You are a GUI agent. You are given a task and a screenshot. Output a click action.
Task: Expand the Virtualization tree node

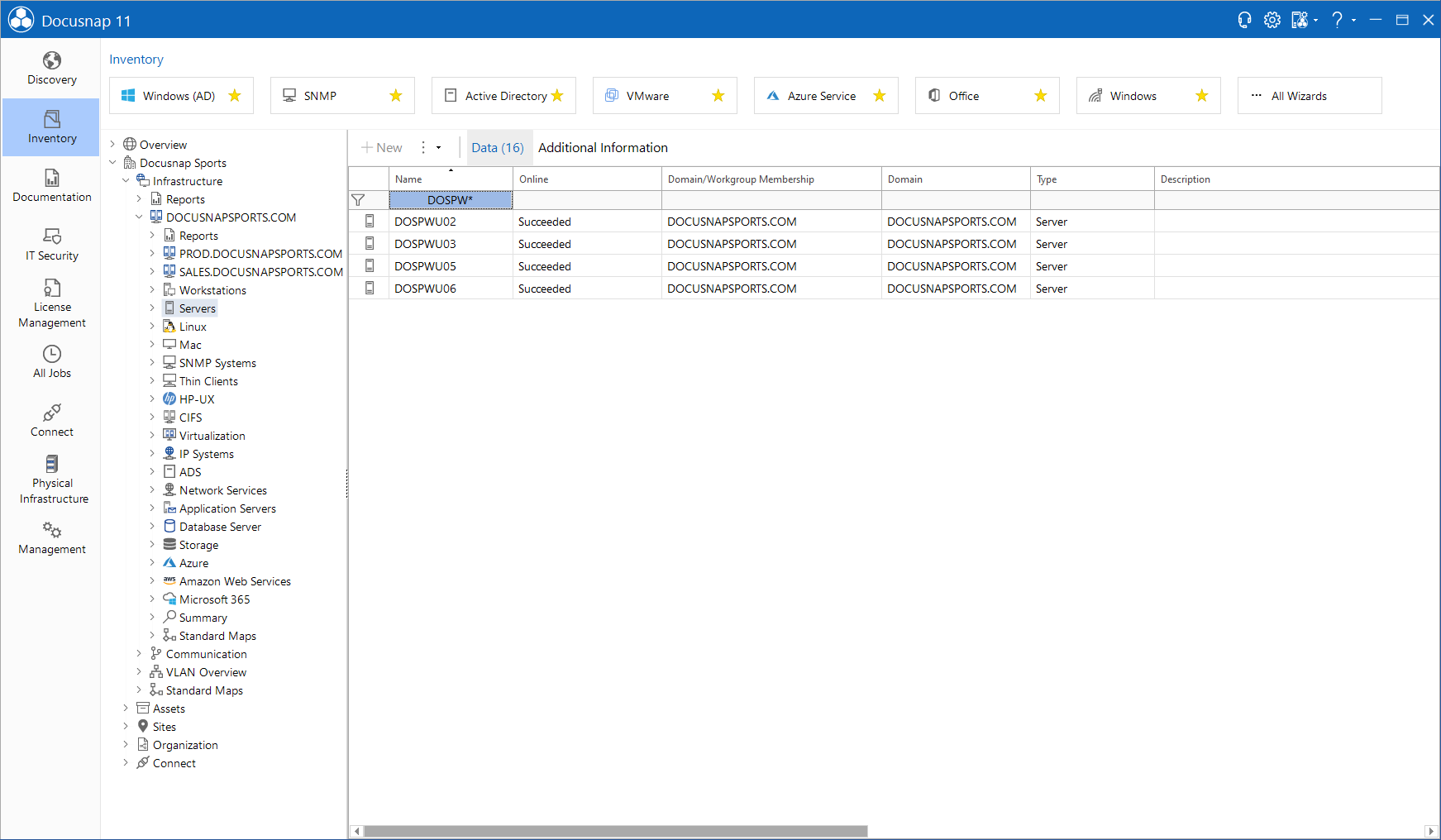pos(152,436)
